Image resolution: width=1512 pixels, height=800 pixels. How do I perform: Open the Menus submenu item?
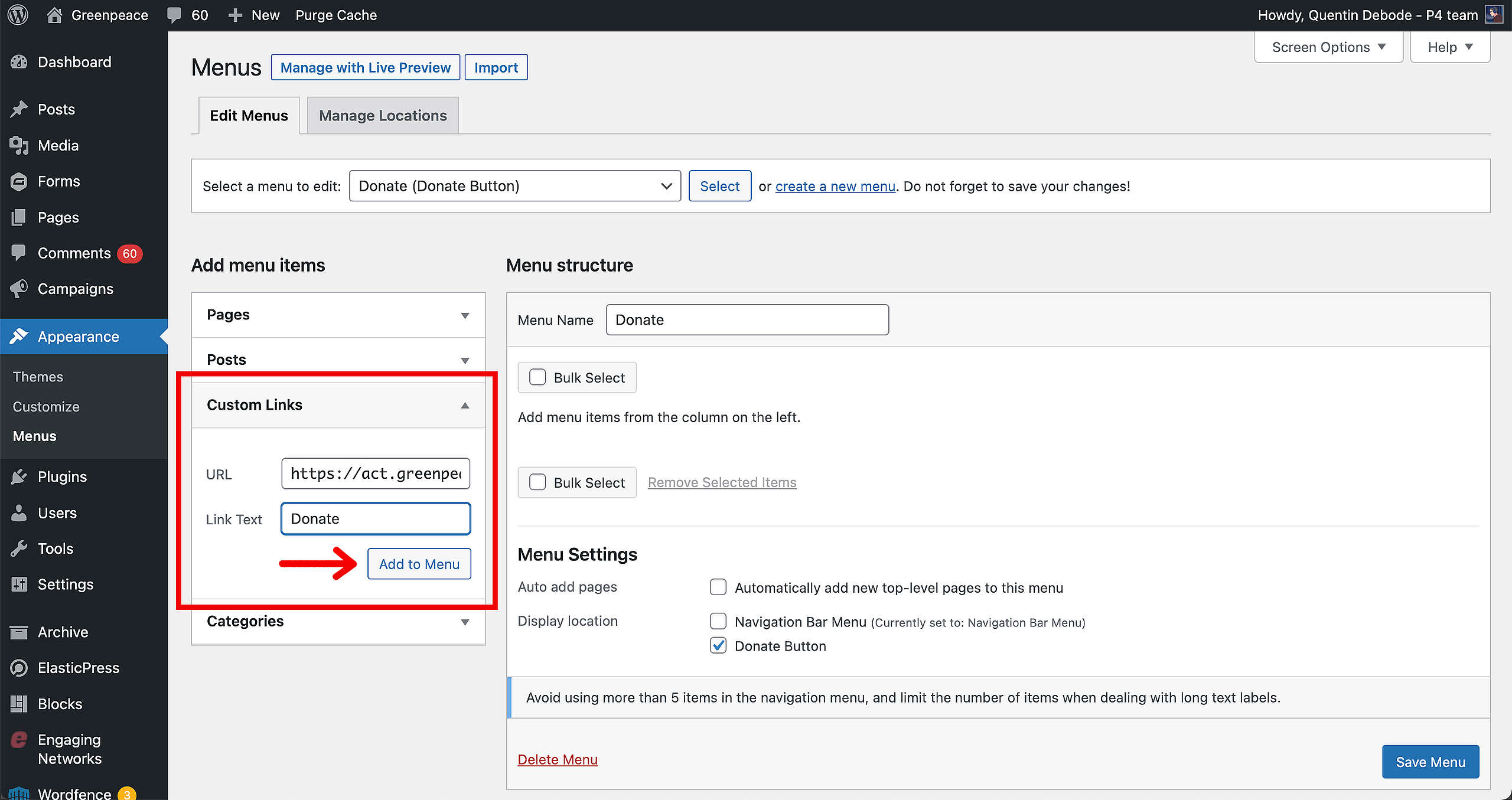pos(35,436)
